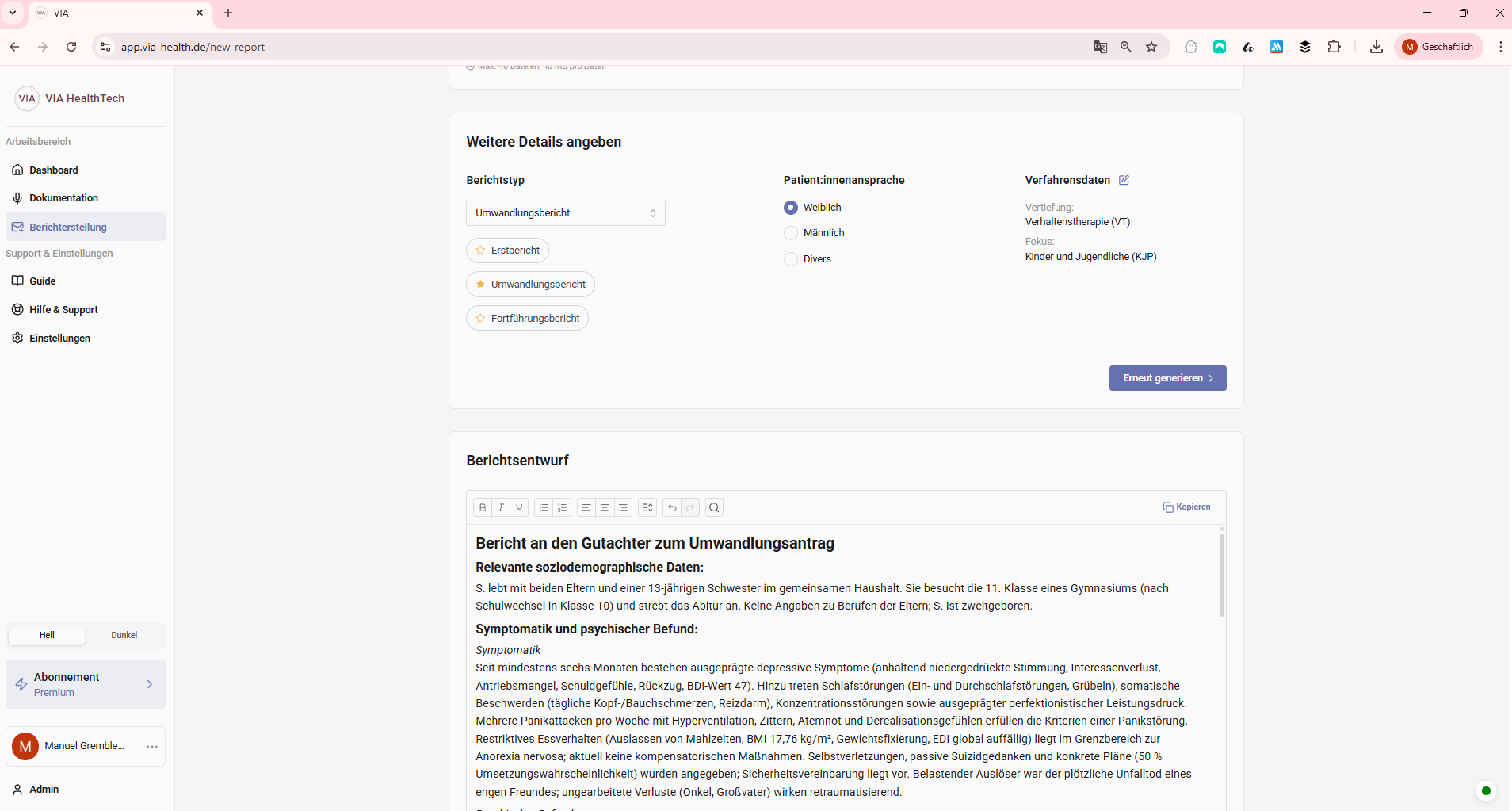Copy the report with Kopieren
The image size is (1512, 811).
point(1186,507)
